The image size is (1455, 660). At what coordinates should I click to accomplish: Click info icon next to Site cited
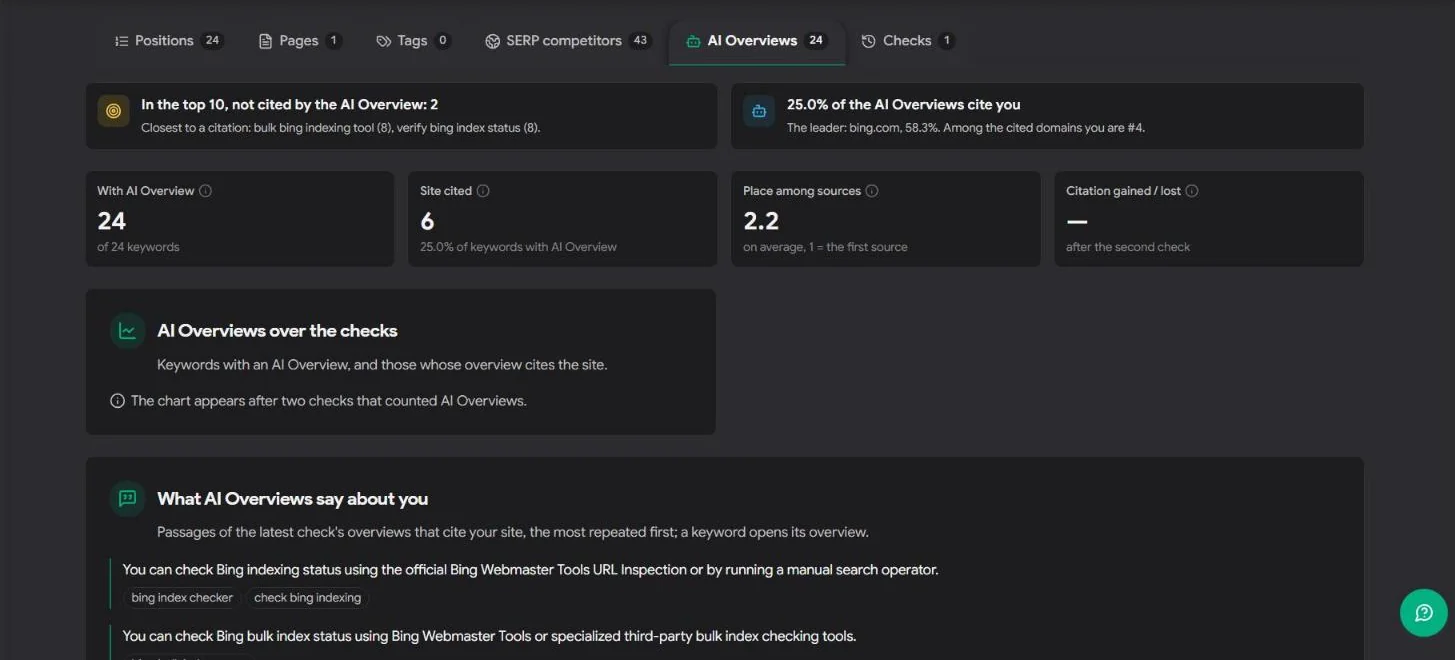click(x=483, y=191)
